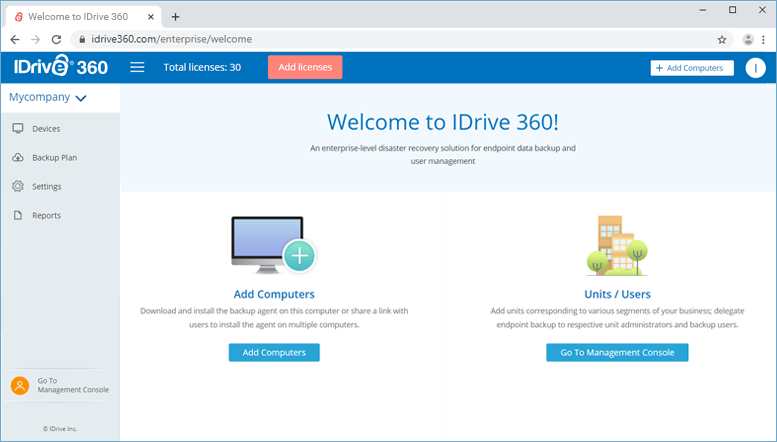Expand the Mycompany dropdown

48,98
